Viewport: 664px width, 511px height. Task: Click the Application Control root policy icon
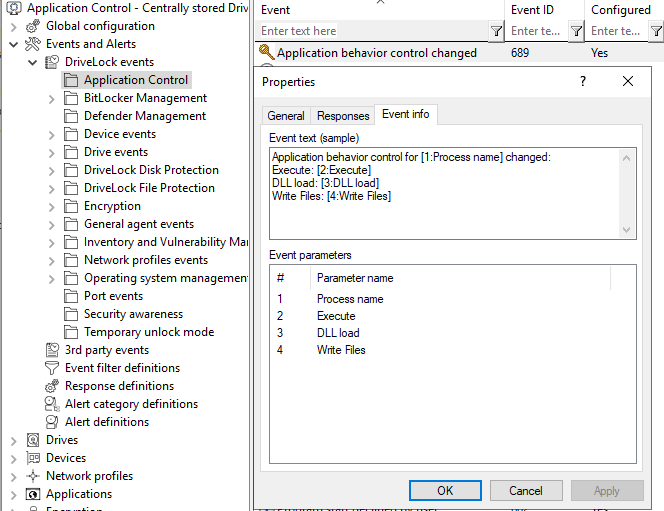pyautogui.click(x=14, y=8)
